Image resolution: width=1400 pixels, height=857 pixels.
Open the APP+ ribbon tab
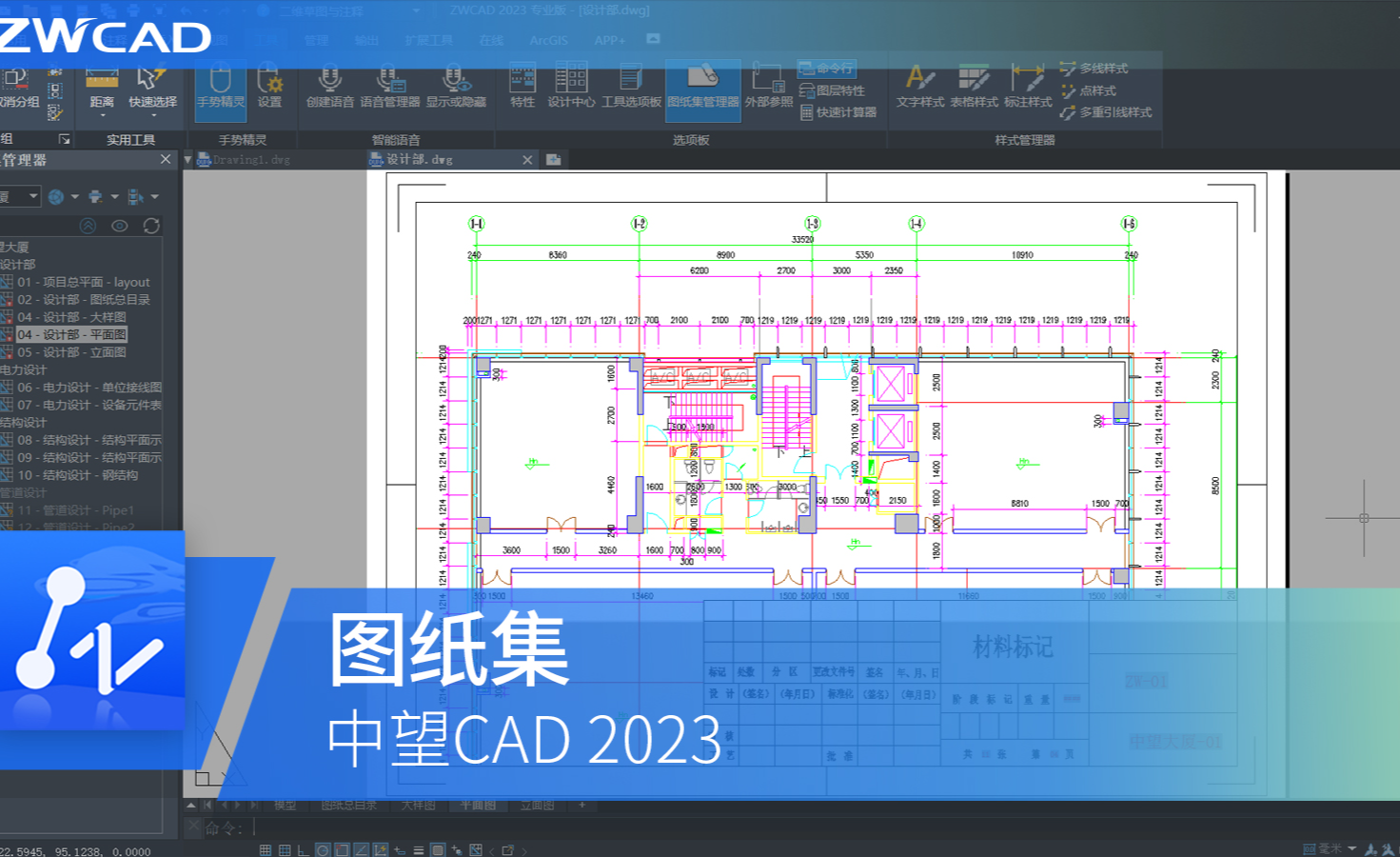tap(609, 40)
